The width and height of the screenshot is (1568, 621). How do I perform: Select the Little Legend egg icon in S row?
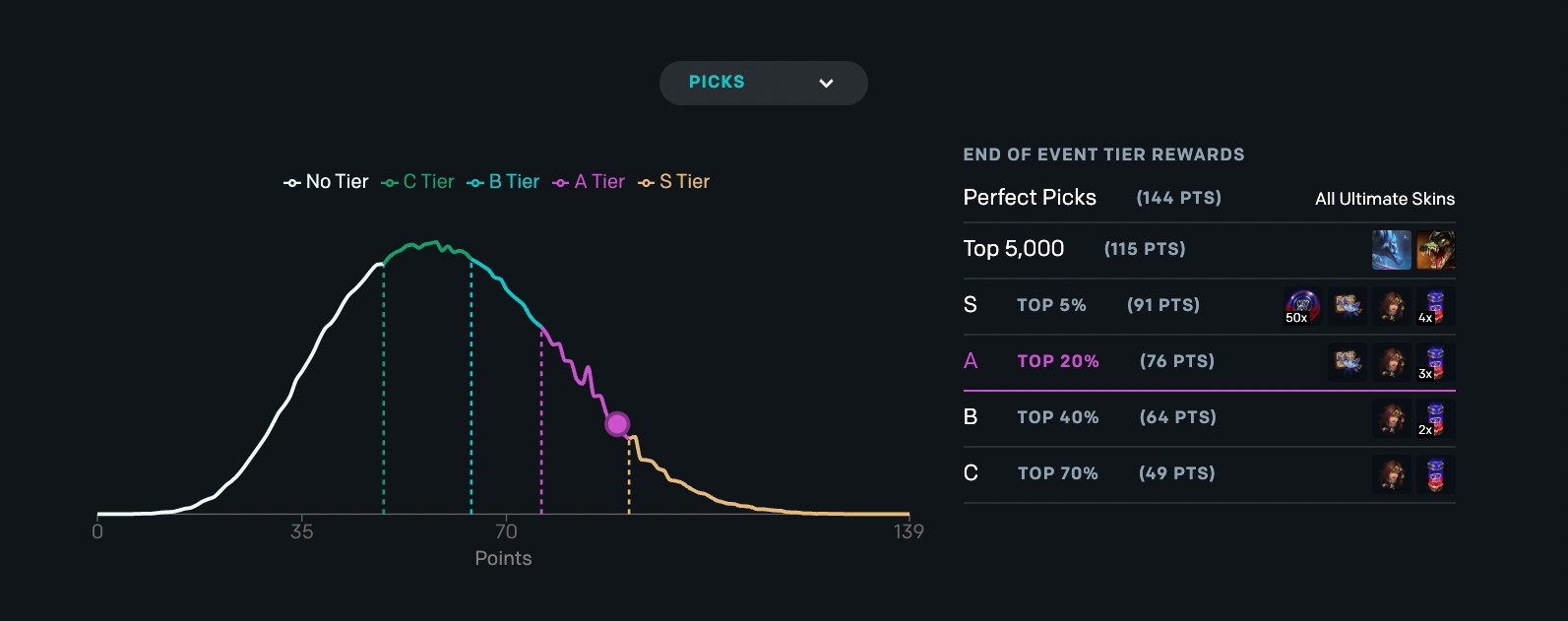pyautogui.click(x=1347, y=305)
